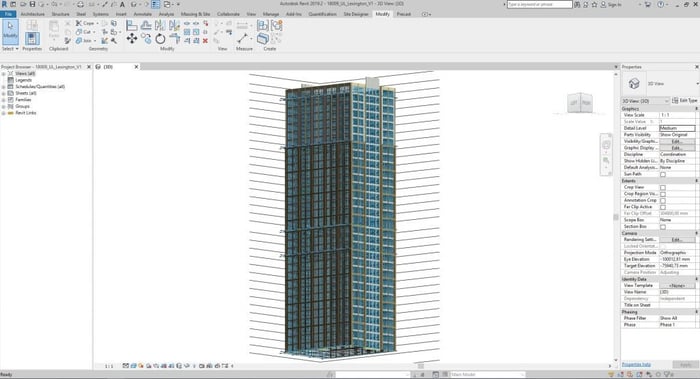Screen dimensions: 700x379
Task: Expand the Schedules/Quantities tree node
Action: [x=4, y=87]
